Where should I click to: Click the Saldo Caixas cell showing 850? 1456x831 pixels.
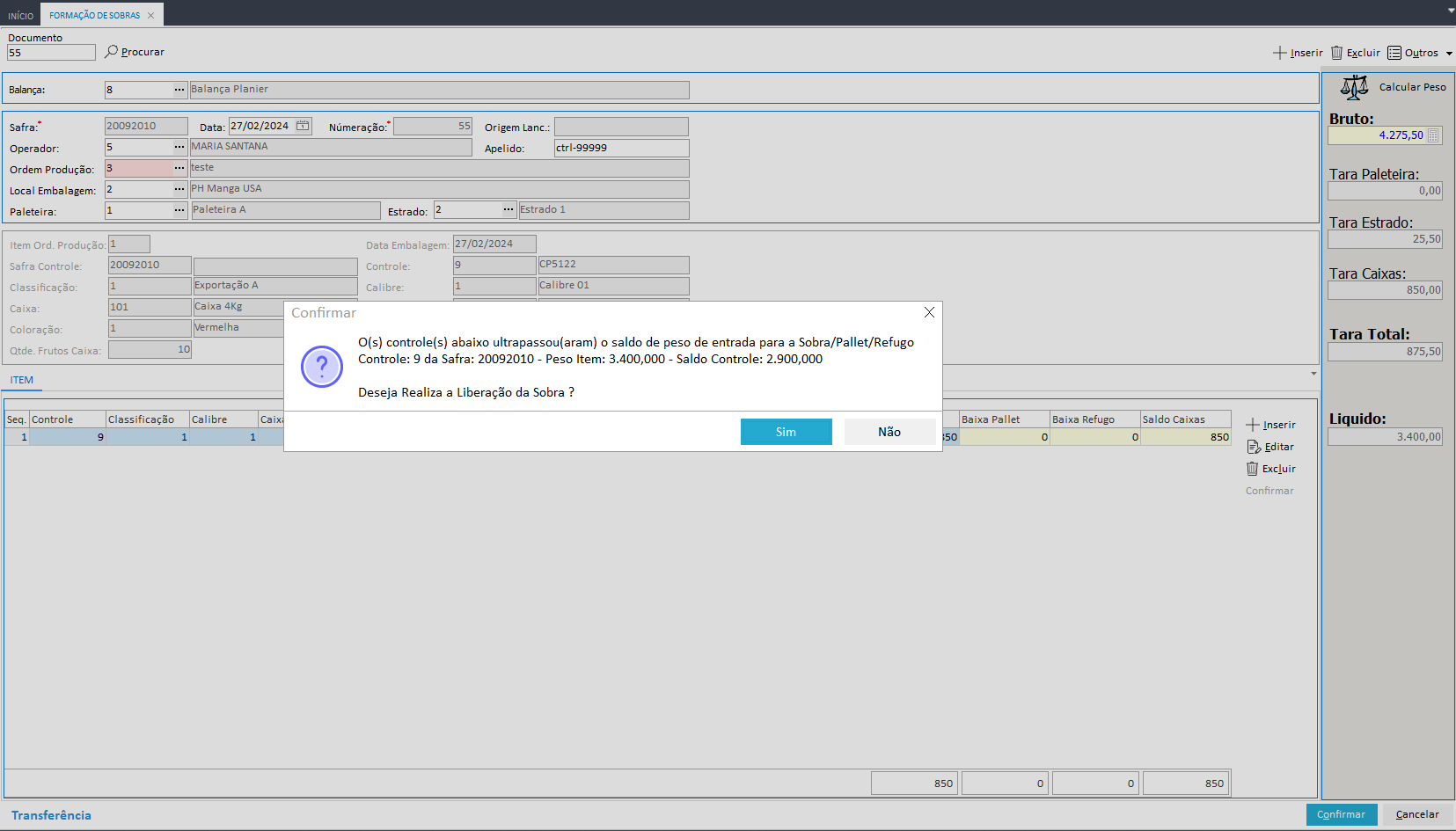(1186, 437)
